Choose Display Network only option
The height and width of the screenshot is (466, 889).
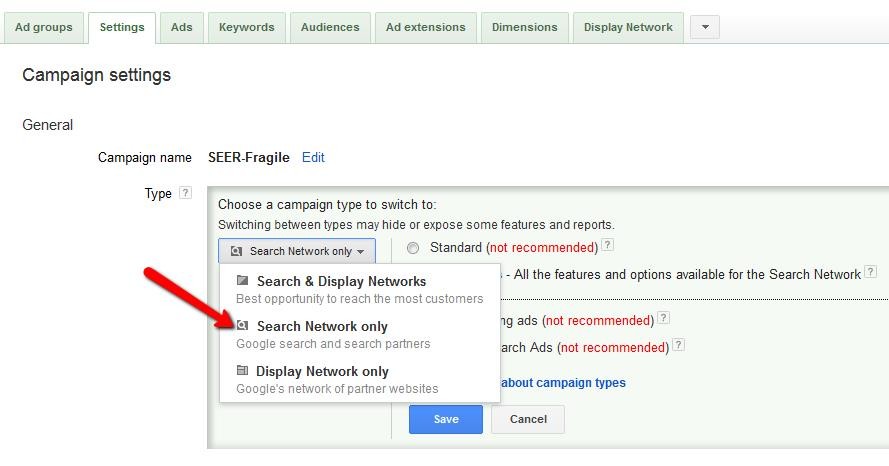(x=322, y=372)
